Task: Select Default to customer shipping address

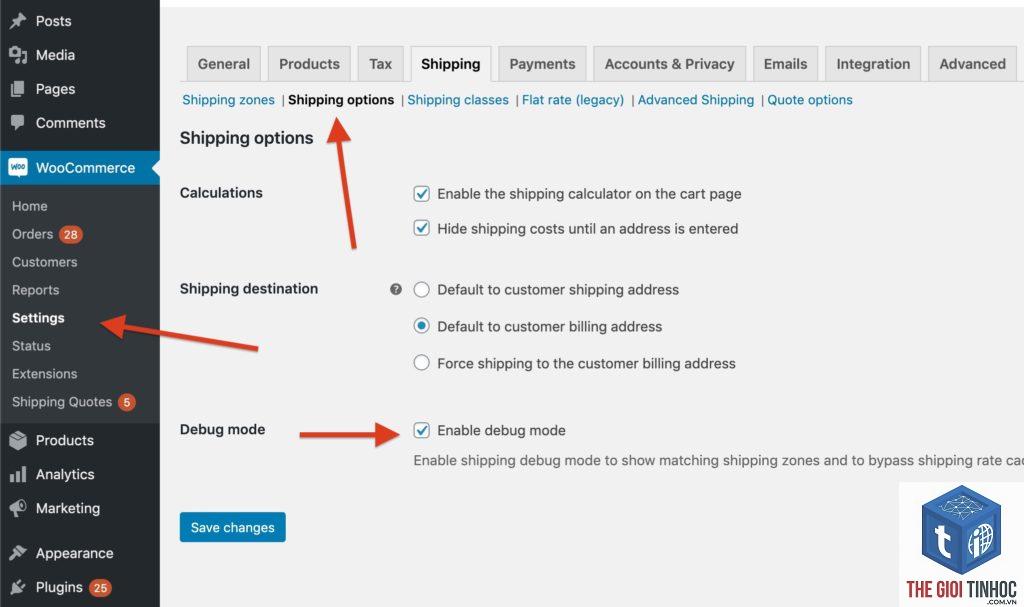Action: (x=422, y=289)
